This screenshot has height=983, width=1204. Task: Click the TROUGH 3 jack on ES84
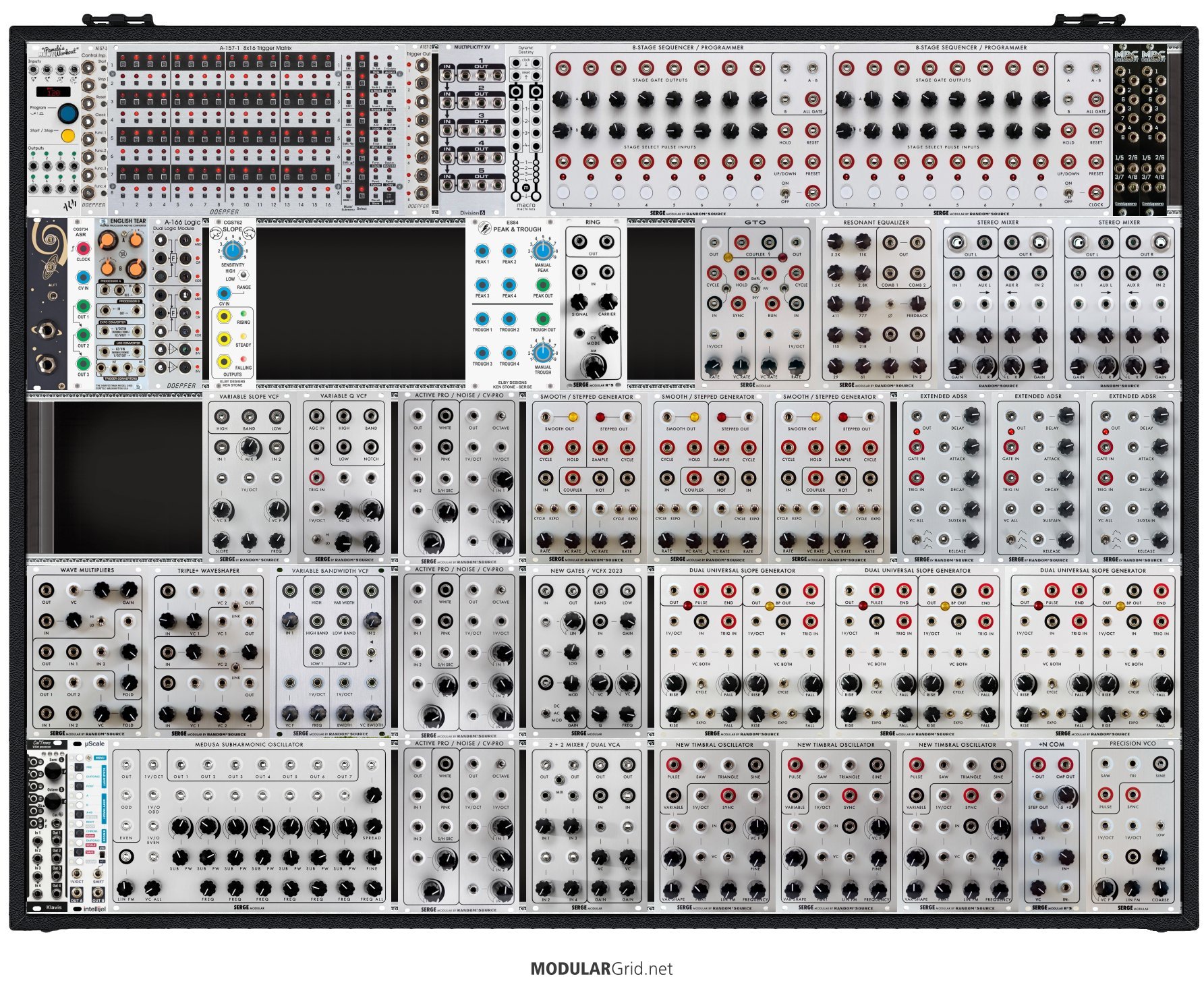[x=482, y=353]
